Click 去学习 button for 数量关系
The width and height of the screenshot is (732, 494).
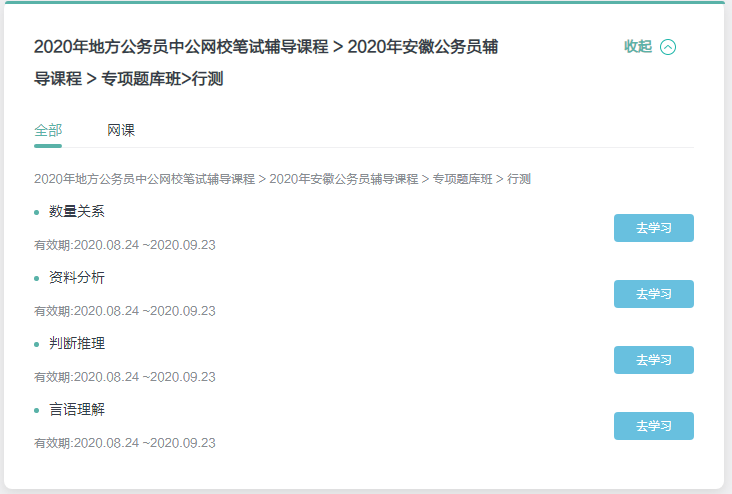pyautogui.click(x=653, y=228)
